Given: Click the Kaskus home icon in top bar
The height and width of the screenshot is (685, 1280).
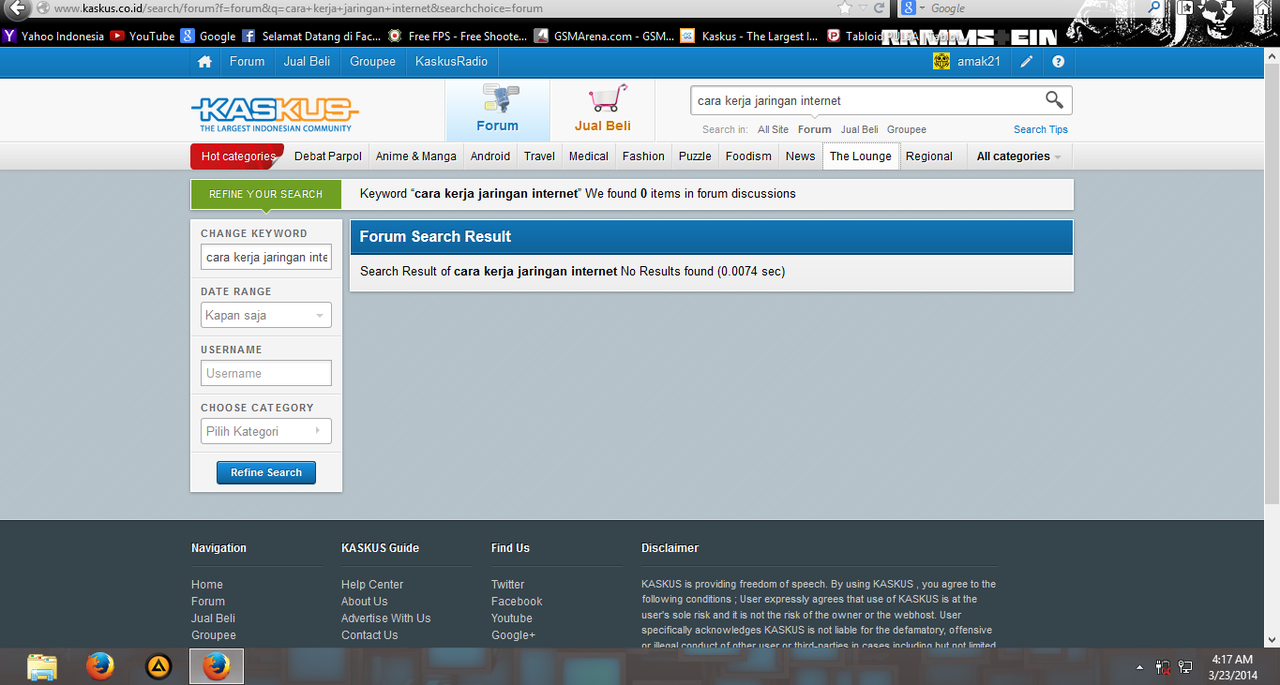Looking at the screenshot, I should pos(205,62).
